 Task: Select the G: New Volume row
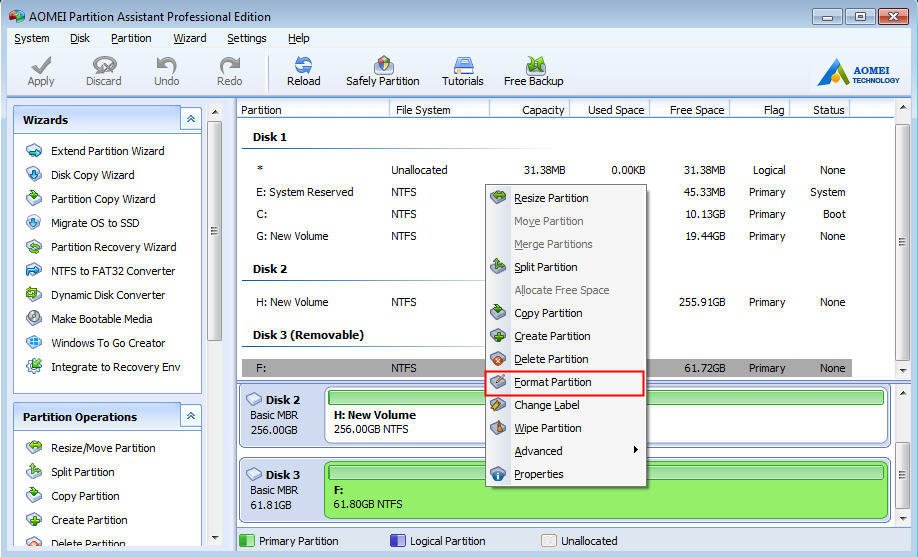click(x=547, y=236)
